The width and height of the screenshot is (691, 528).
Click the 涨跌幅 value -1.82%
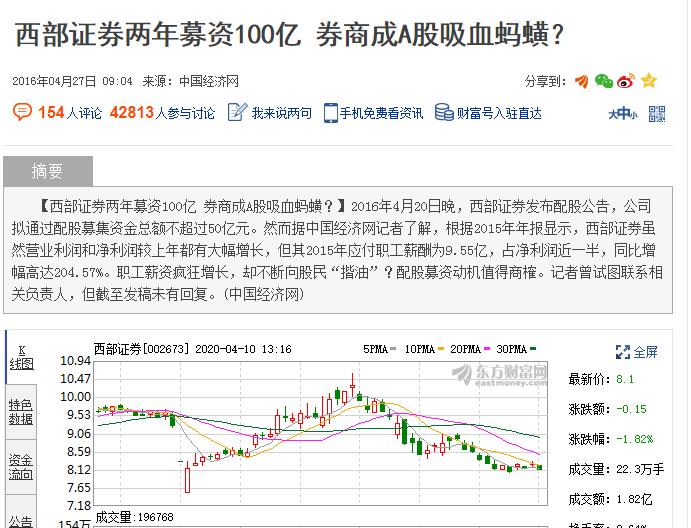pos(635,439)
